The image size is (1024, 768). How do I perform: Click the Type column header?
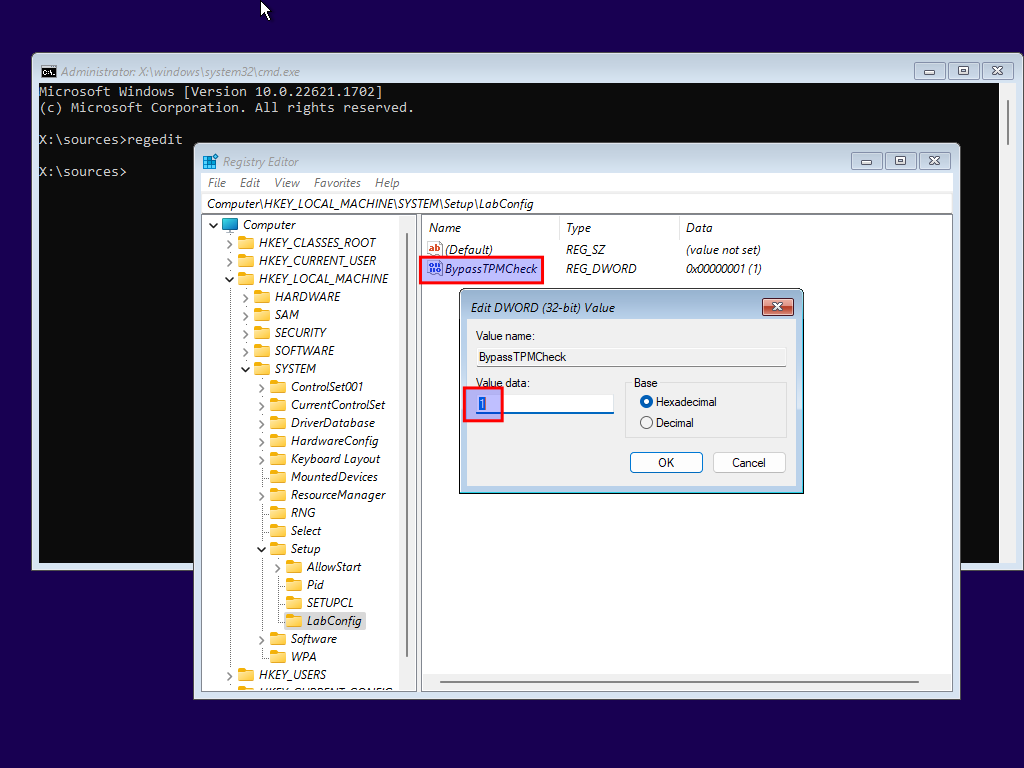(579, 228)
